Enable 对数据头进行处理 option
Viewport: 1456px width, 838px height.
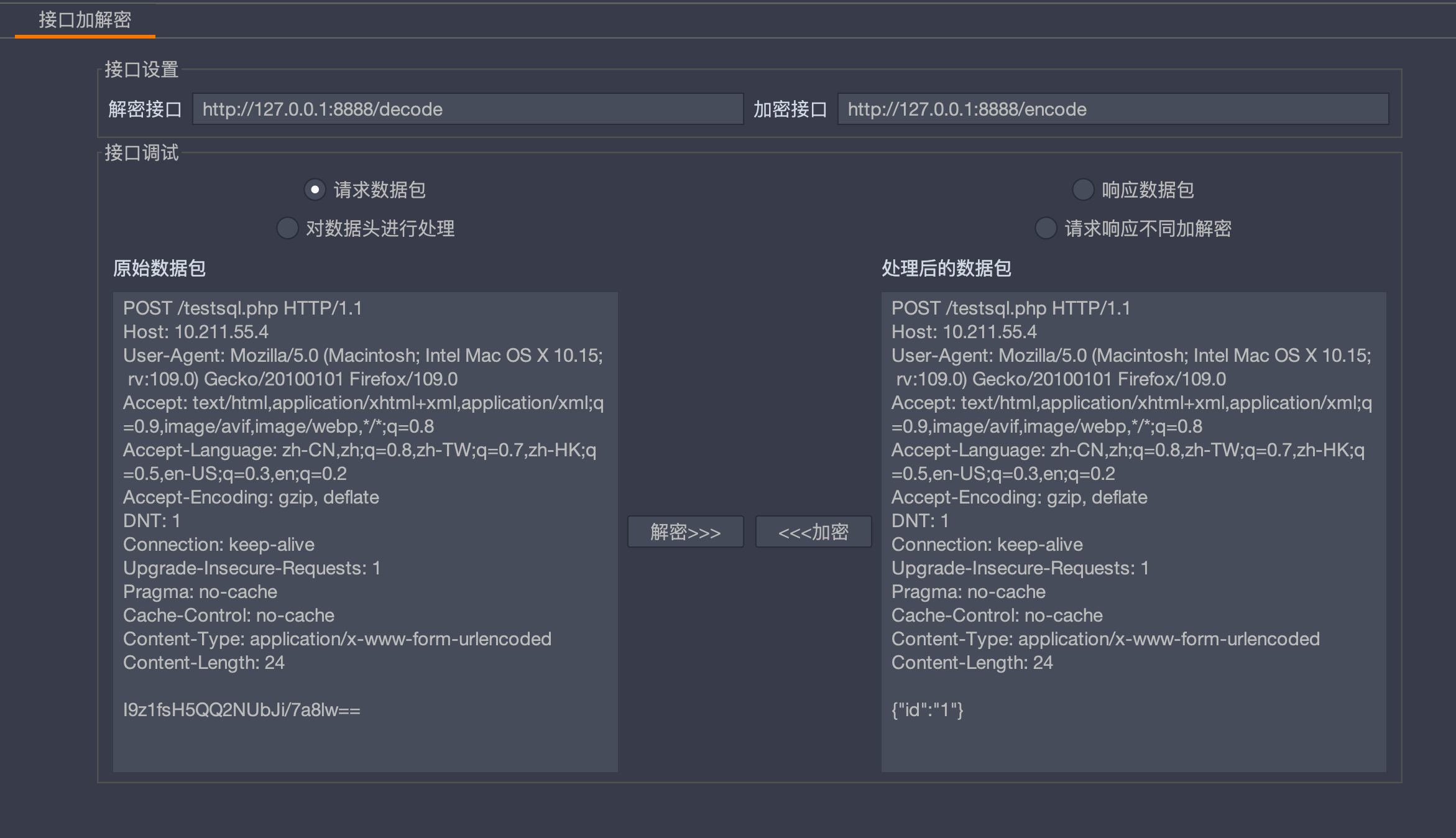287,228
